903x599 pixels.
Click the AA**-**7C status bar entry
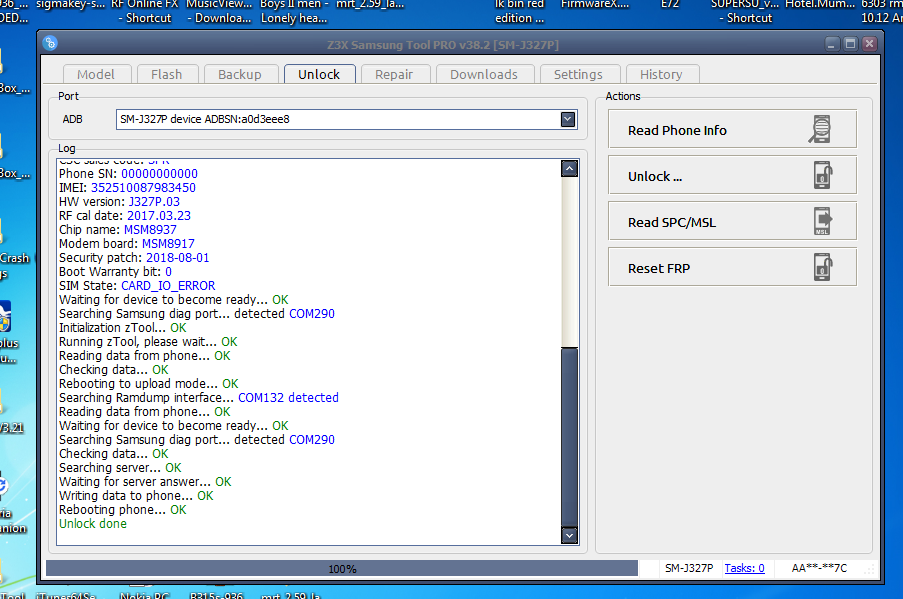[x=819, y=568]
